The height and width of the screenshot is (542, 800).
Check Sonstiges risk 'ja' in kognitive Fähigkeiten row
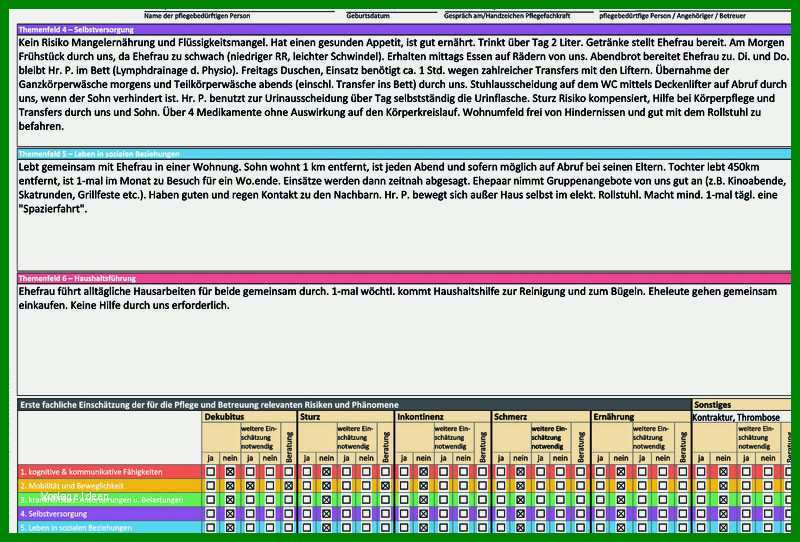(702, 472)
